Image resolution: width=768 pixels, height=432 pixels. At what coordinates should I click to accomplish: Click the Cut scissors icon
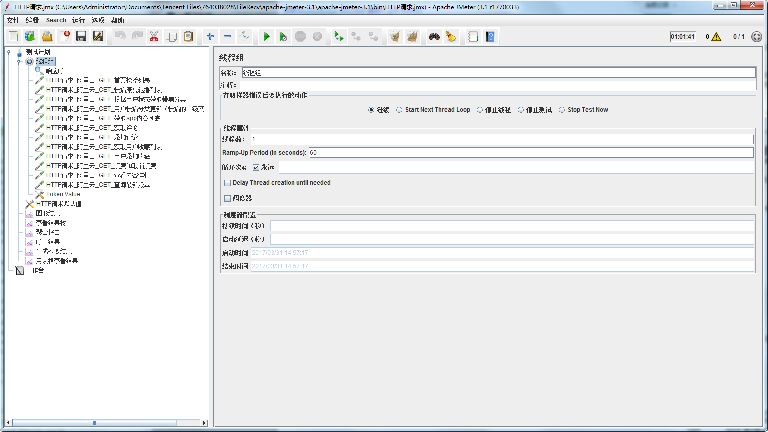pyautogui.click(x=154, y=37)
